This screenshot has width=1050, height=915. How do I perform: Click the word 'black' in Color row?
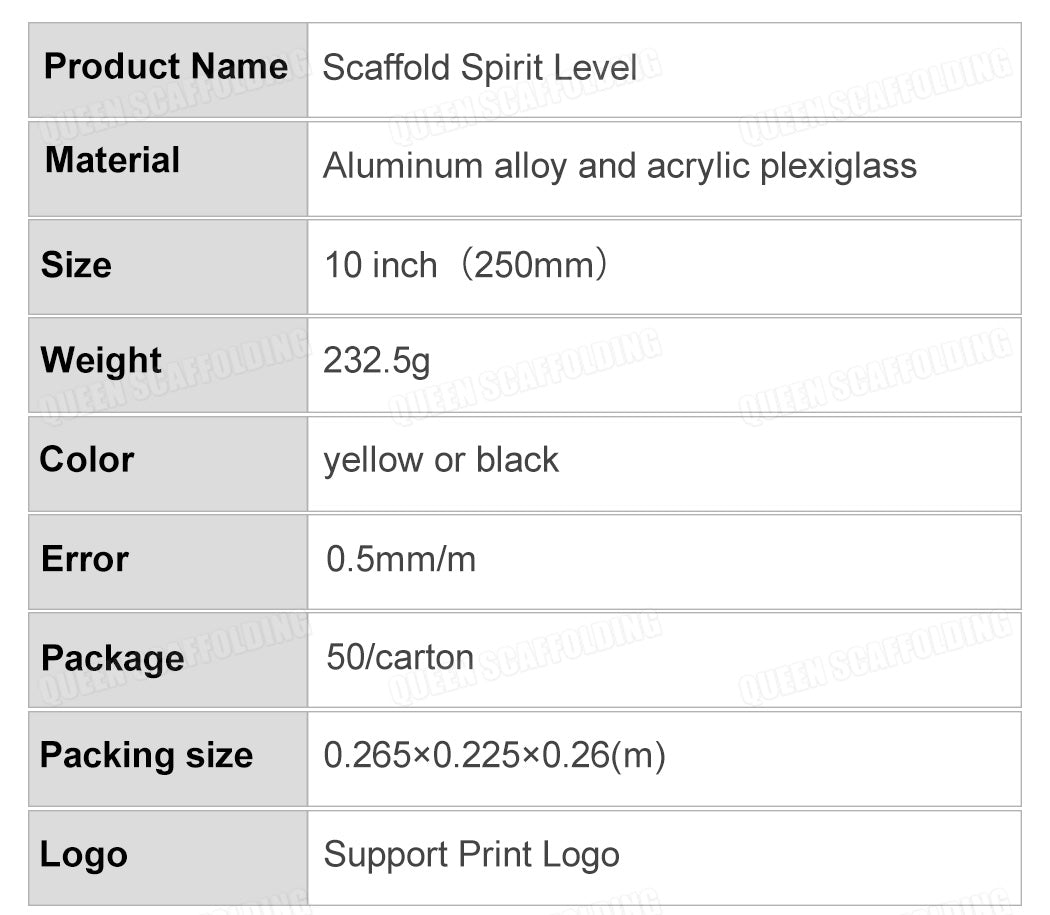(517, 460)
